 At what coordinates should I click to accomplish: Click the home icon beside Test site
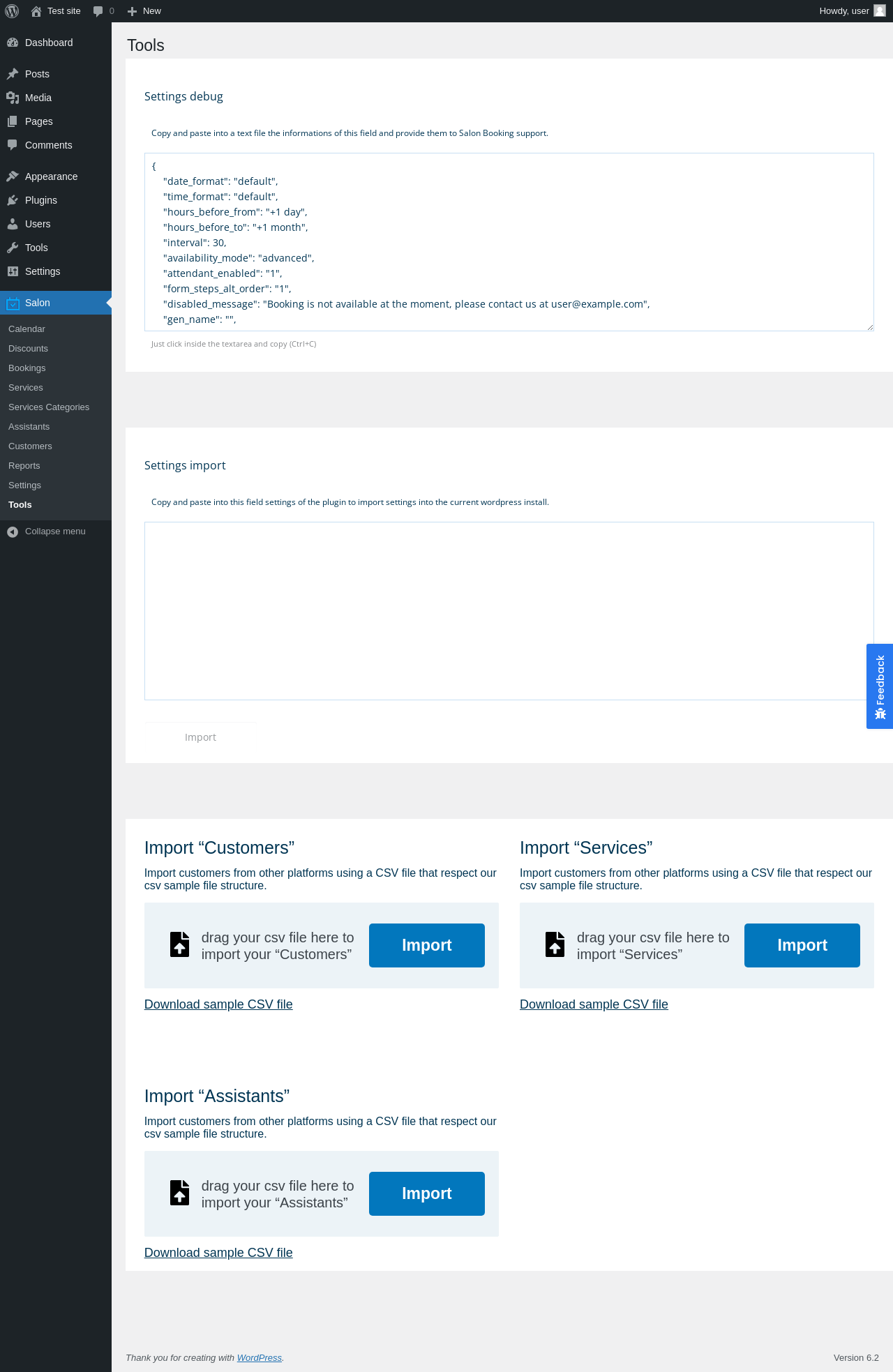point(36,11)
